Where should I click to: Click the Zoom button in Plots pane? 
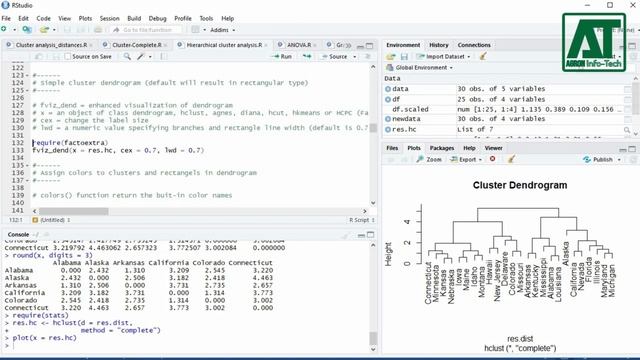429,159
